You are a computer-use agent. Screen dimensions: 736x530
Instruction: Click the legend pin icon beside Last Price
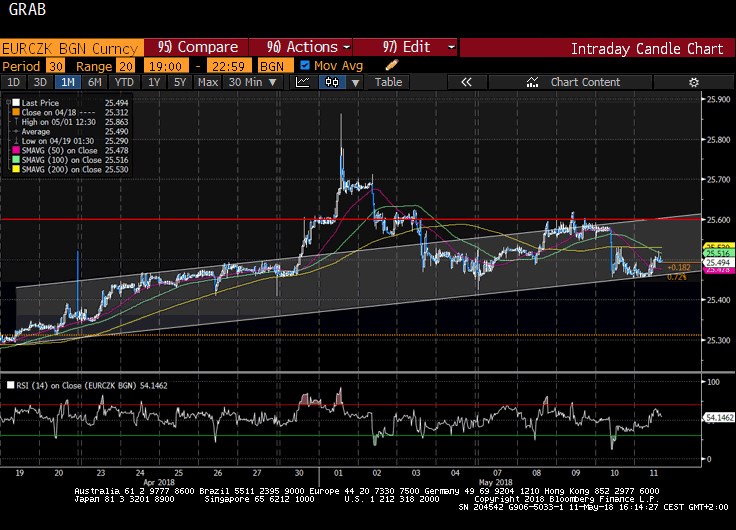pyautogui.click(x=9, y=101)
